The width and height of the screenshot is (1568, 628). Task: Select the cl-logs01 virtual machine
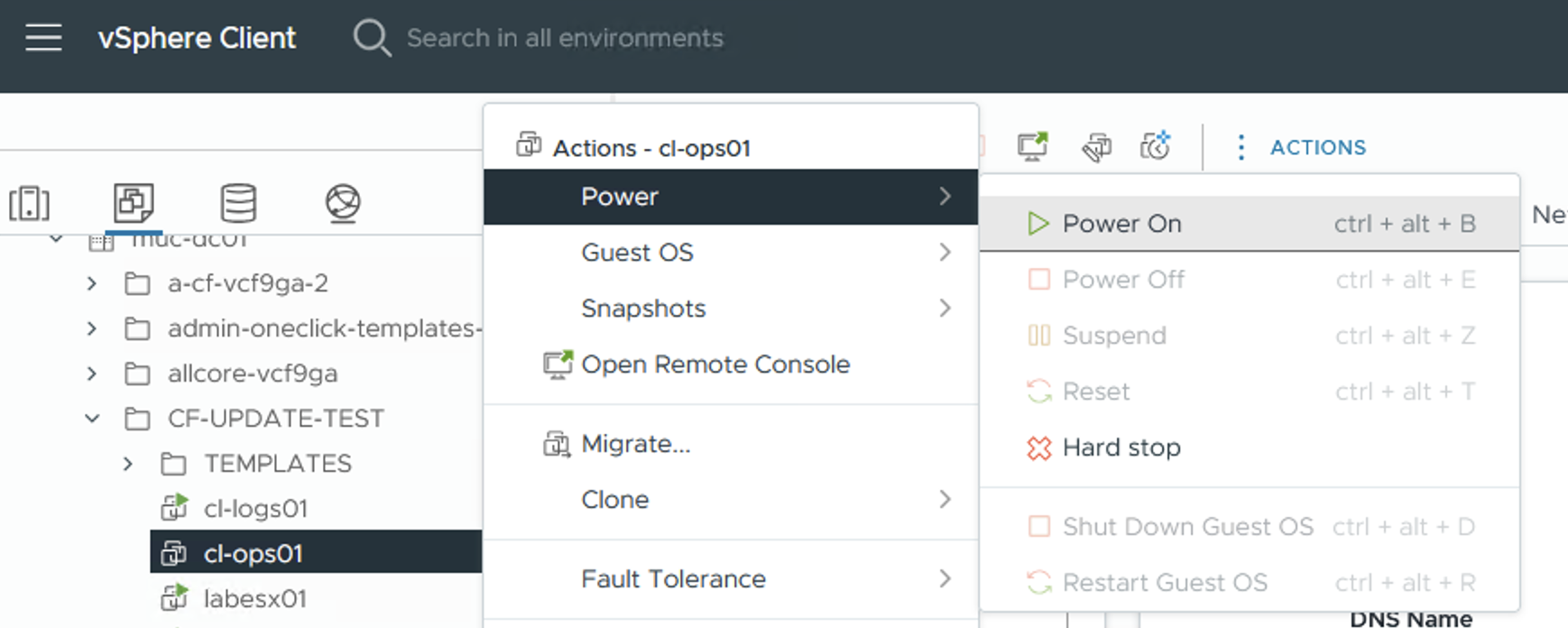(x=255, y=509)
